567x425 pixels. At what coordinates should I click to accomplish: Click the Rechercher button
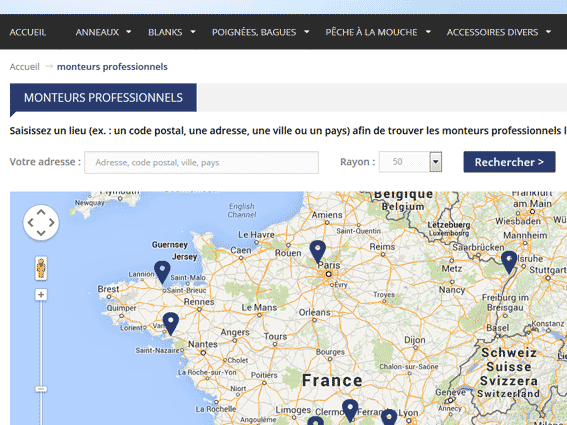(x=509, y=162)
